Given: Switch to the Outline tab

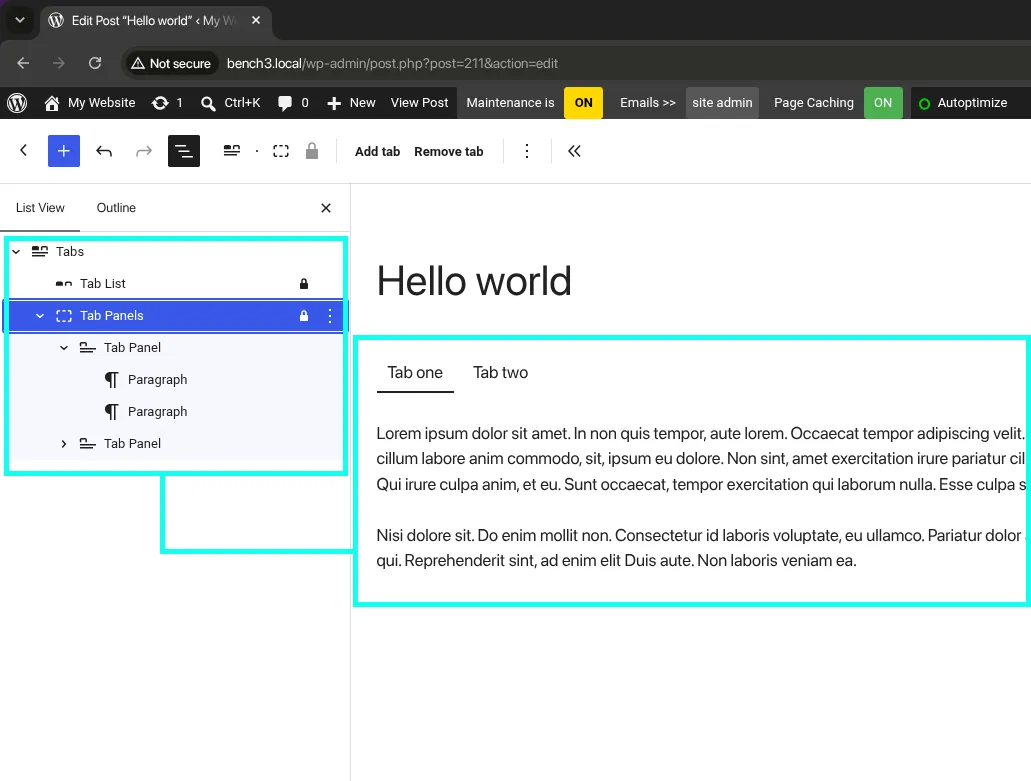Looking at the screenshot, I should tap(116, 208).
